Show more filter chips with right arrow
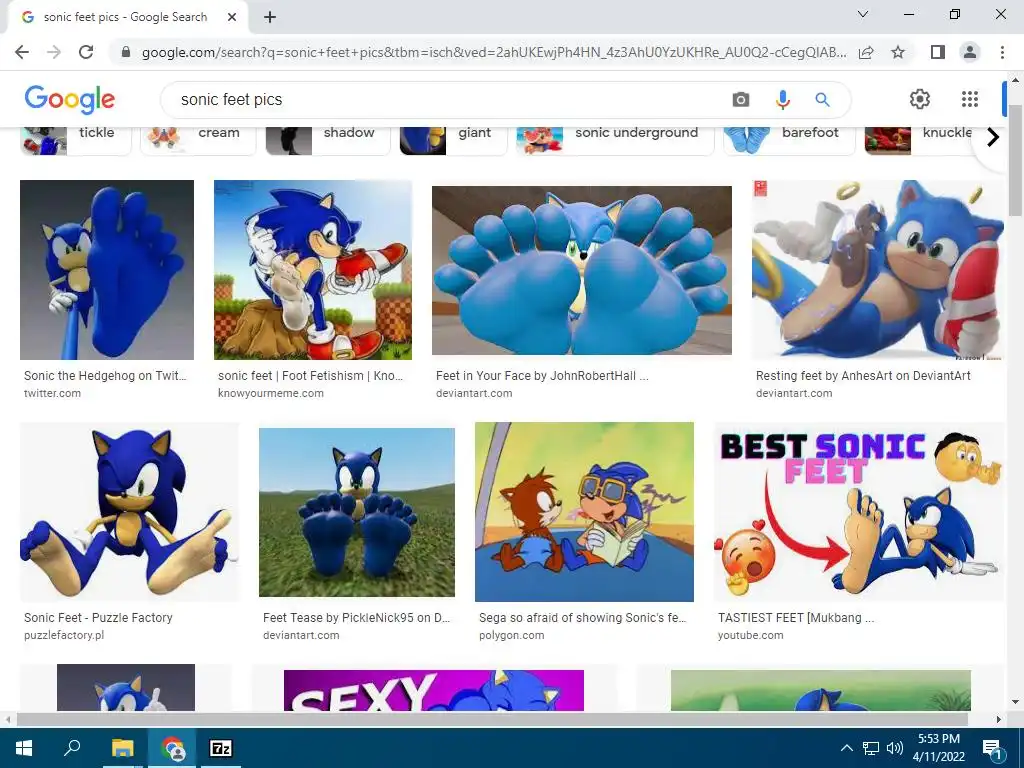The width and height of the screenshot is (1024, 768). [x=993, y=137]
